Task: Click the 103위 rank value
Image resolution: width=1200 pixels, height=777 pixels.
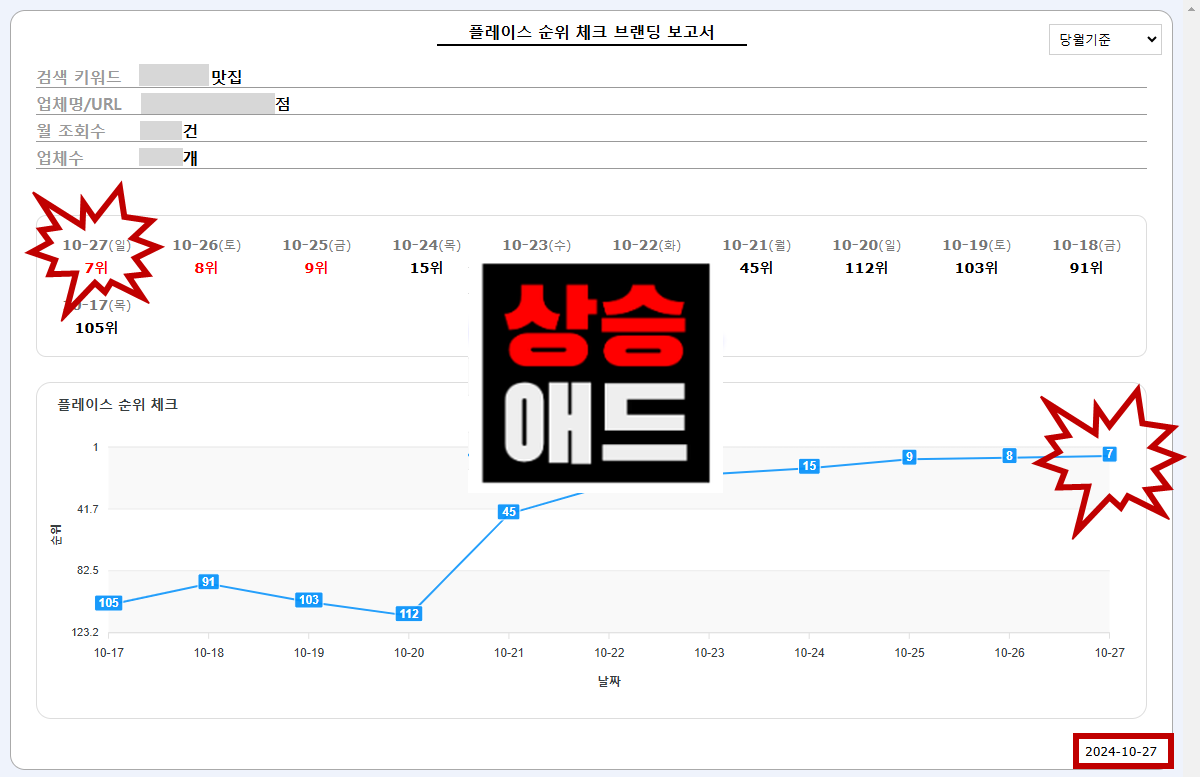Action: 977,268
